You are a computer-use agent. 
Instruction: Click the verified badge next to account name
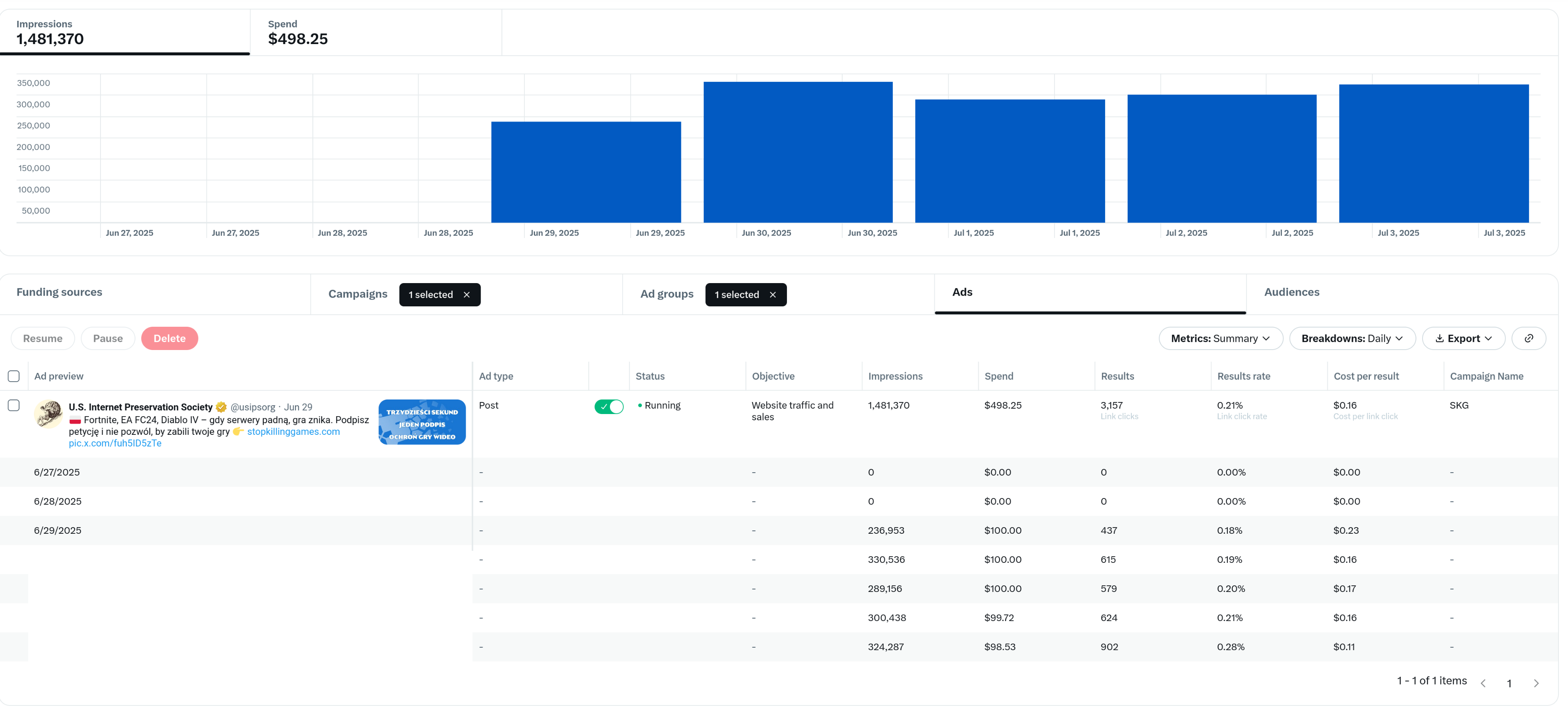[221, 407]
